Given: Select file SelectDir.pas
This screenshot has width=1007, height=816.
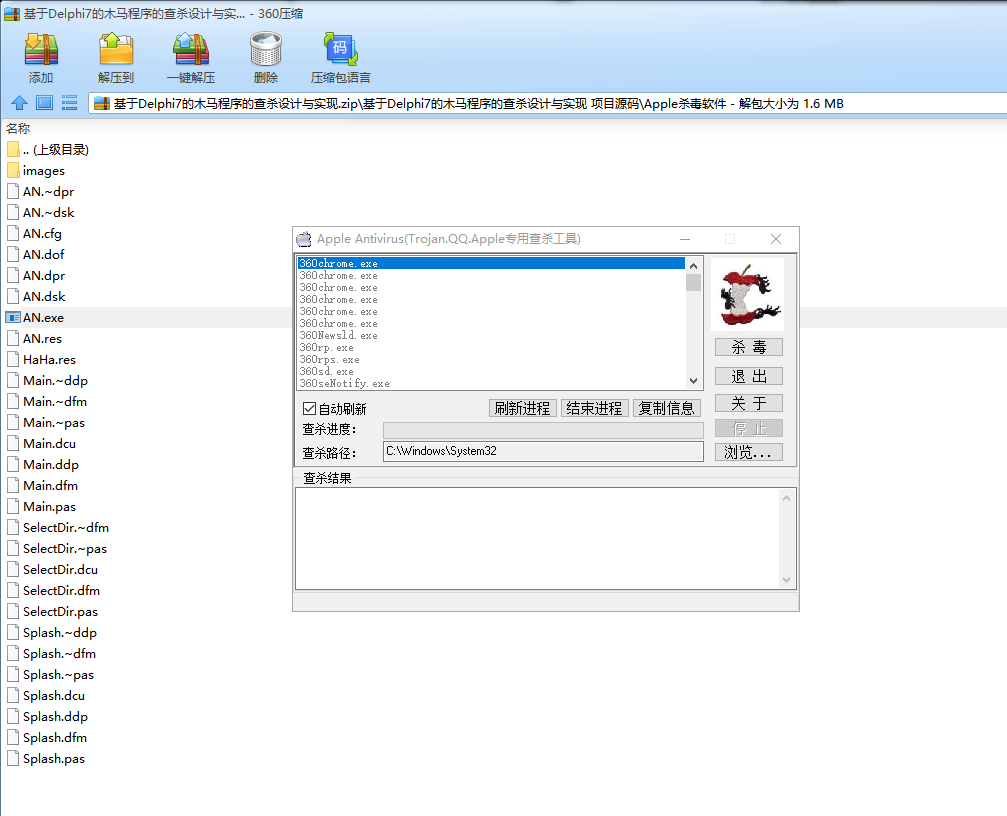Looking at the screenshot, I should coord(53,612).
